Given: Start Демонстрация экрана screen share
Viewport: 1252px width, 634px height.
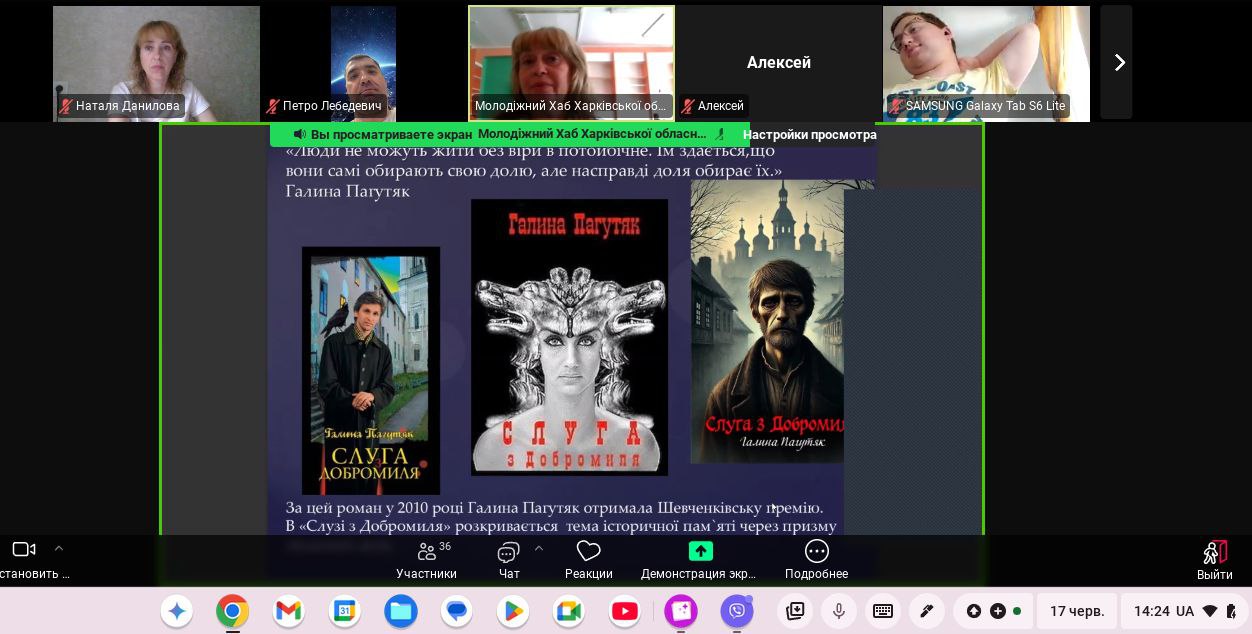Looking at the screenshot, I should coord(699,560).
